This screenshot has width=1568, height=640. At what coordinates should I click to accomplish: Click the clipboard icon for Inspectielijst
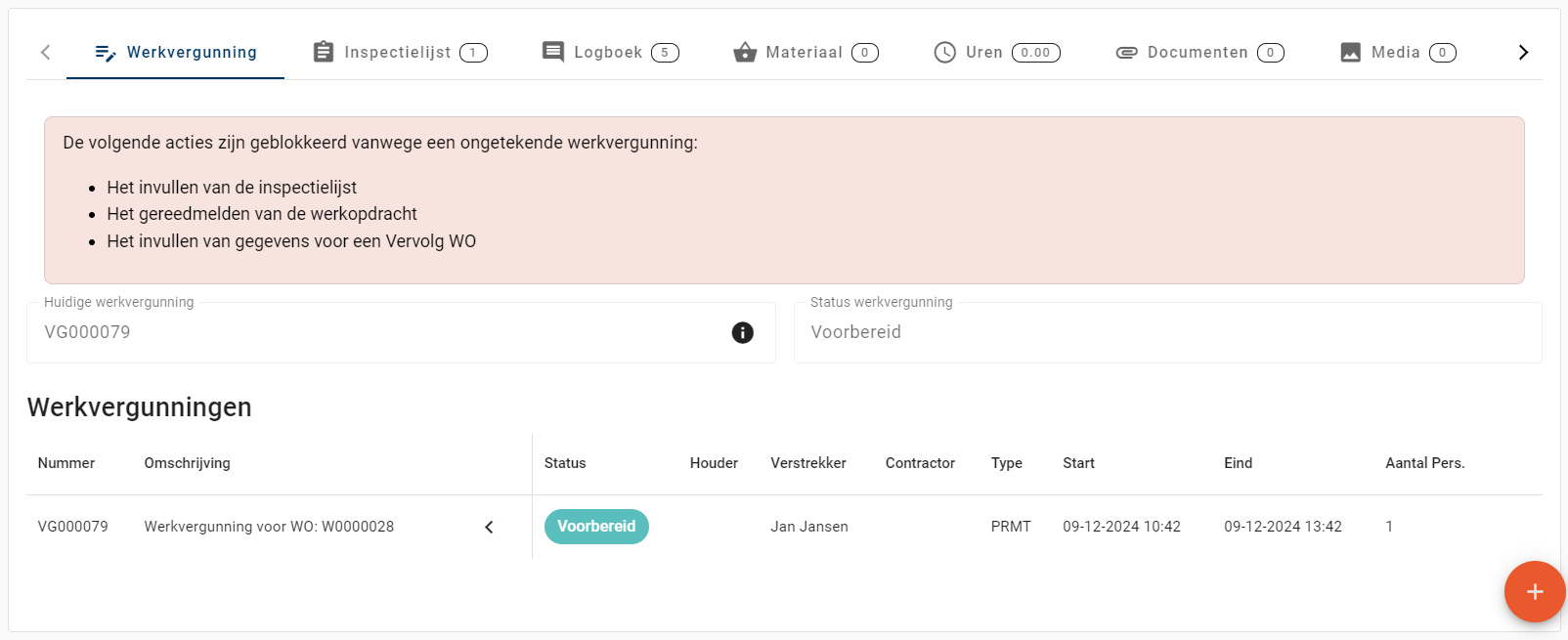(324, 52)
